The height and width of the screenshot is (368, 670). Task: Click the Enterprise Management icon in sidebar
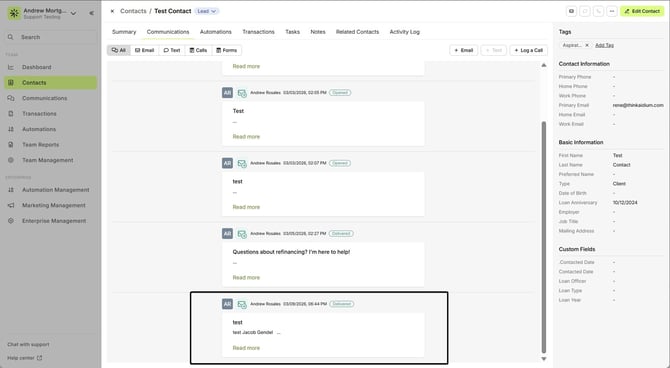pyautogui.click(x=11, y=221)
